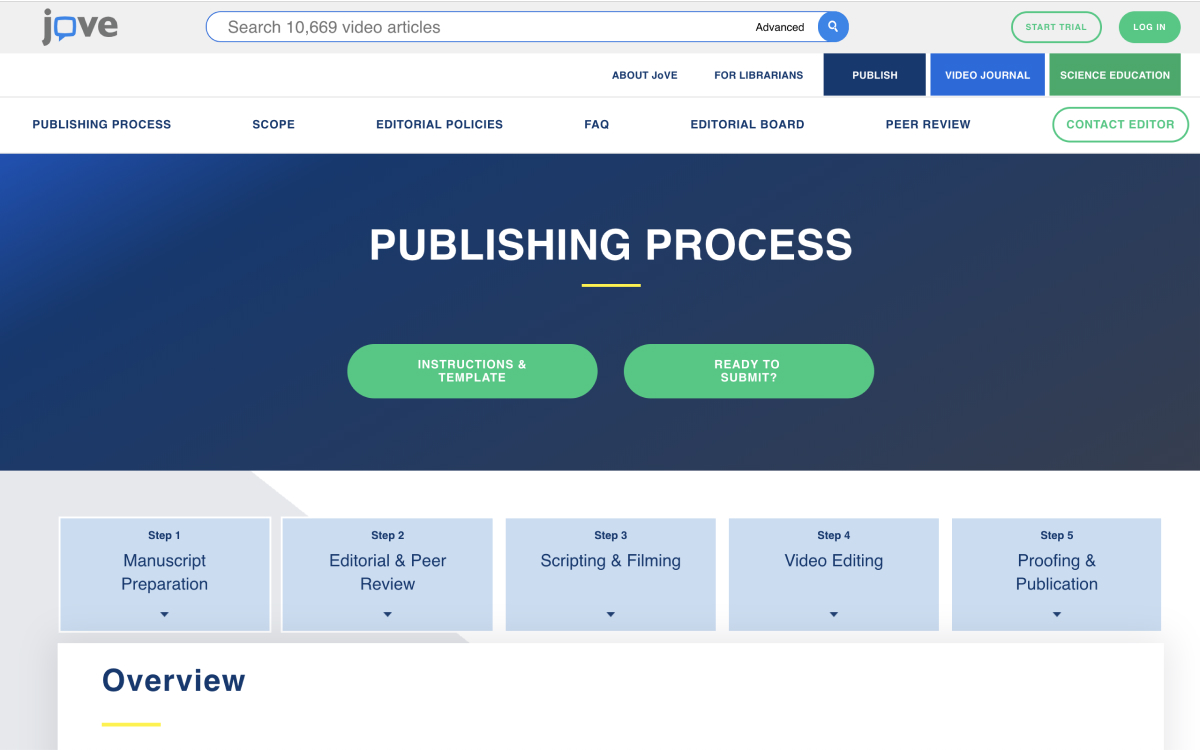Click the Contact Editor button
Image resolution: width=1200 pixels, height=750 pixels.
(1120, 125)
